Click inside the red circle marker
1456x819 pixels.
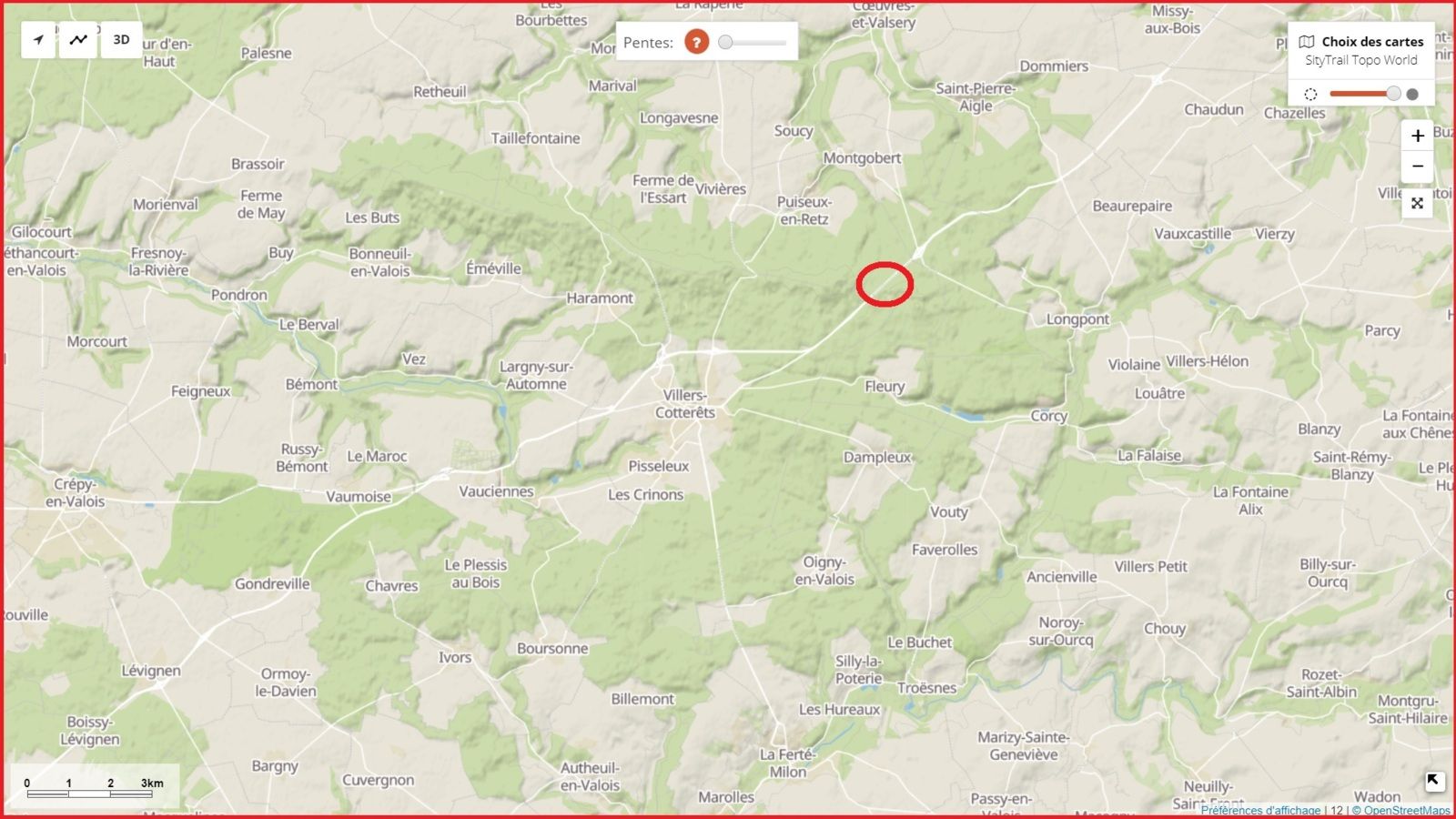(x=885, y=284)
